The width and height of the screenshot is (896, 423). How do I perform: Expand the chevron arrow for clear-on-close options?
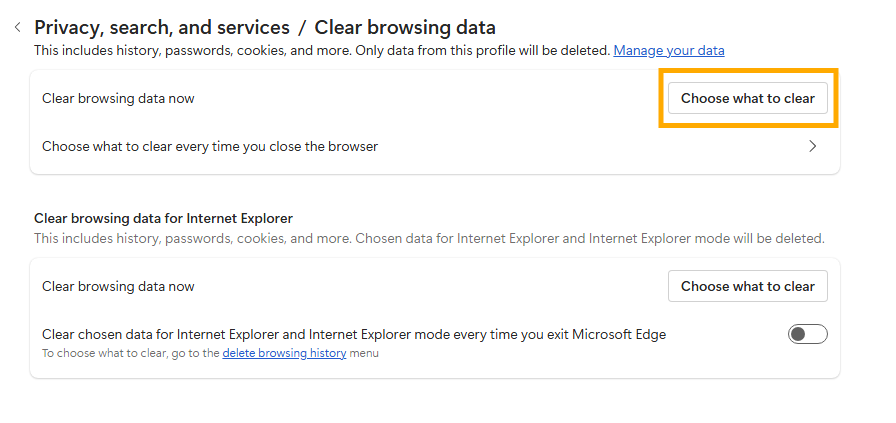coord(813,146)
